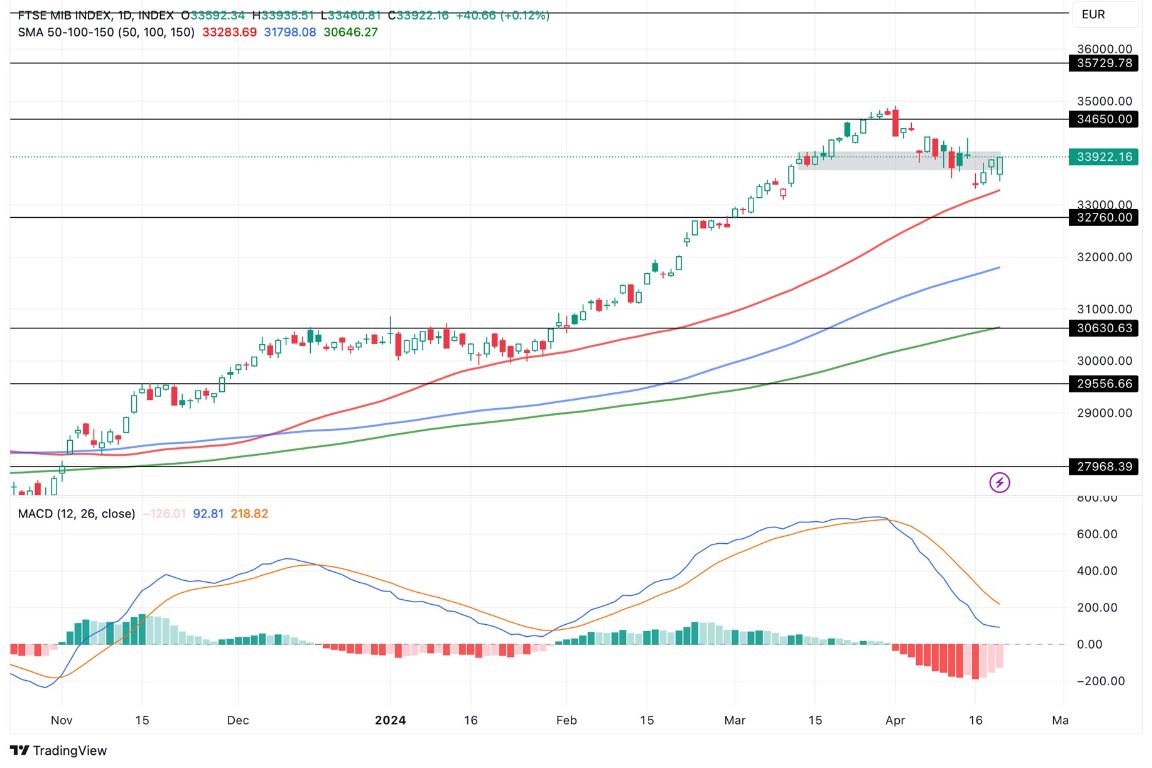Click Nov on the time axis
The height and width of the screenshot is (768, 1152).
[x=60, y=720]
